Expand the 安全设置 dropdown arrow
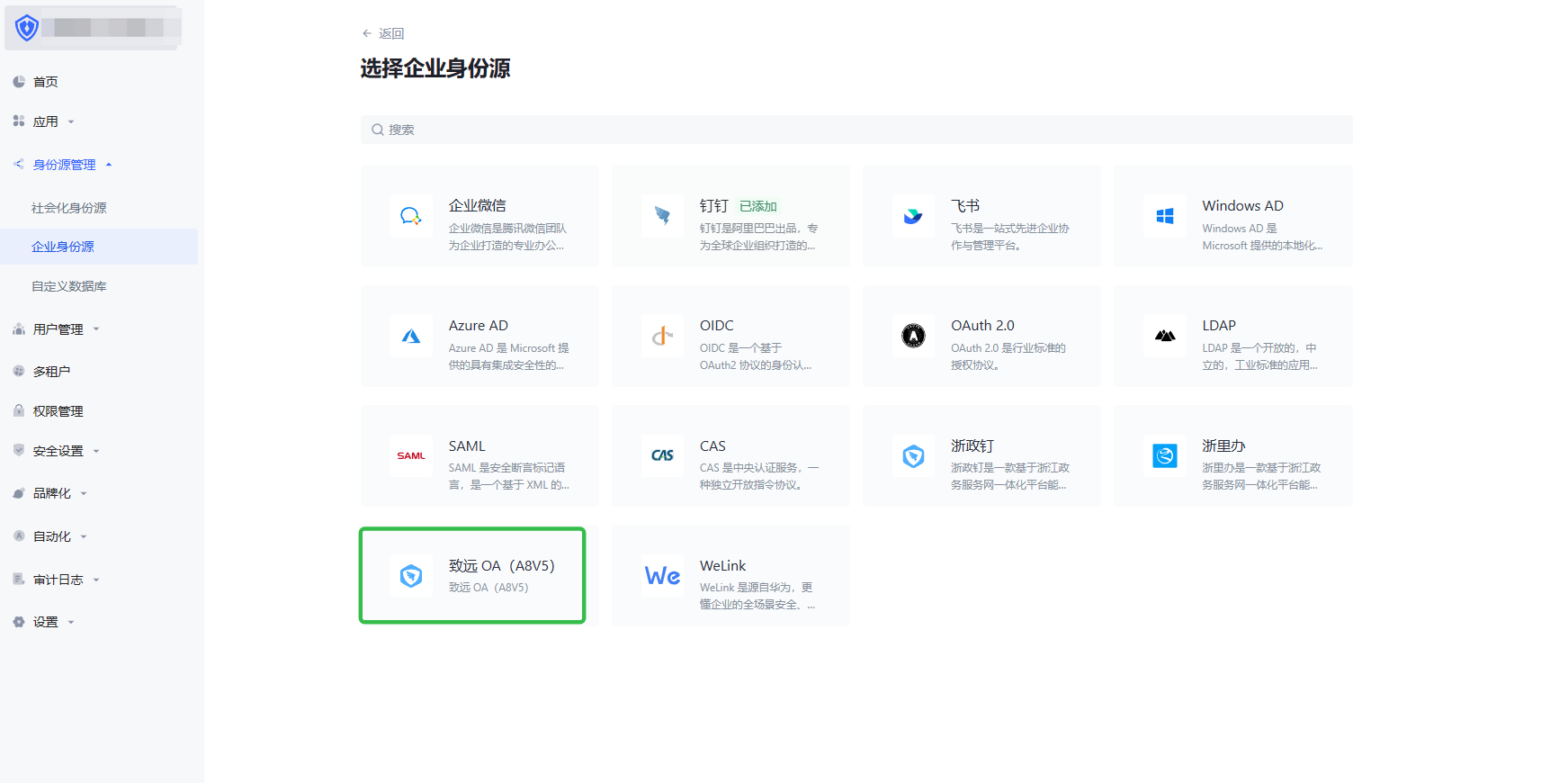 pyautogui.click(x=96, y=452)
